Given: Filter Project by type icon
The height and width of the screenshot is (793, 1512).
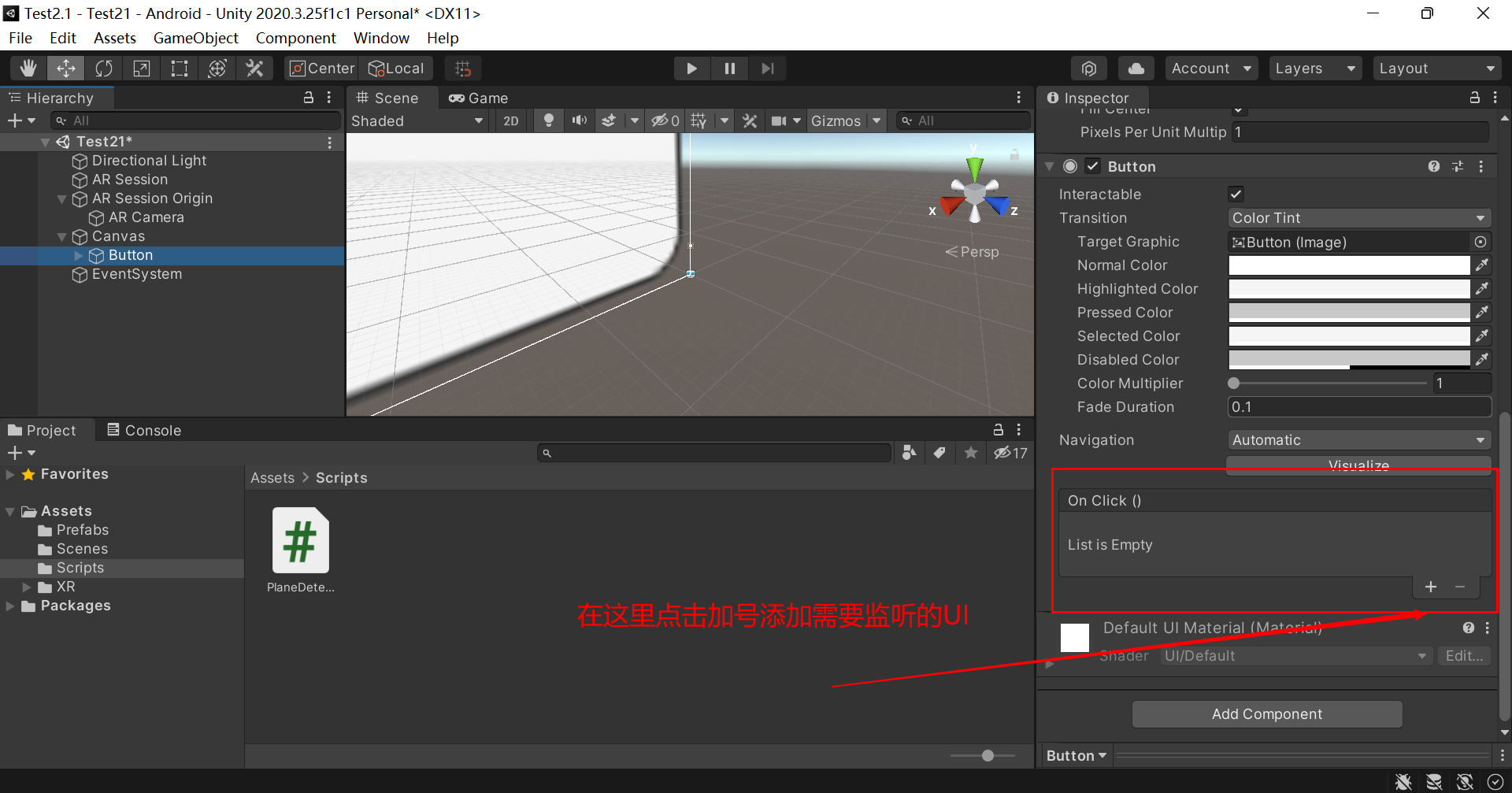Looking at the screenshot, I should (909, 453).
